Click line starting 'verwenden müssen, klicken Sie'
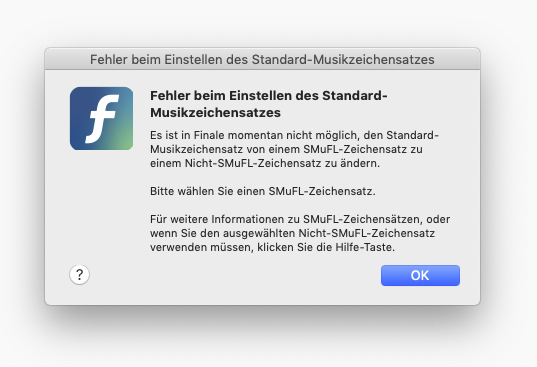Screen dimensions: 537x367 (272, 247)
